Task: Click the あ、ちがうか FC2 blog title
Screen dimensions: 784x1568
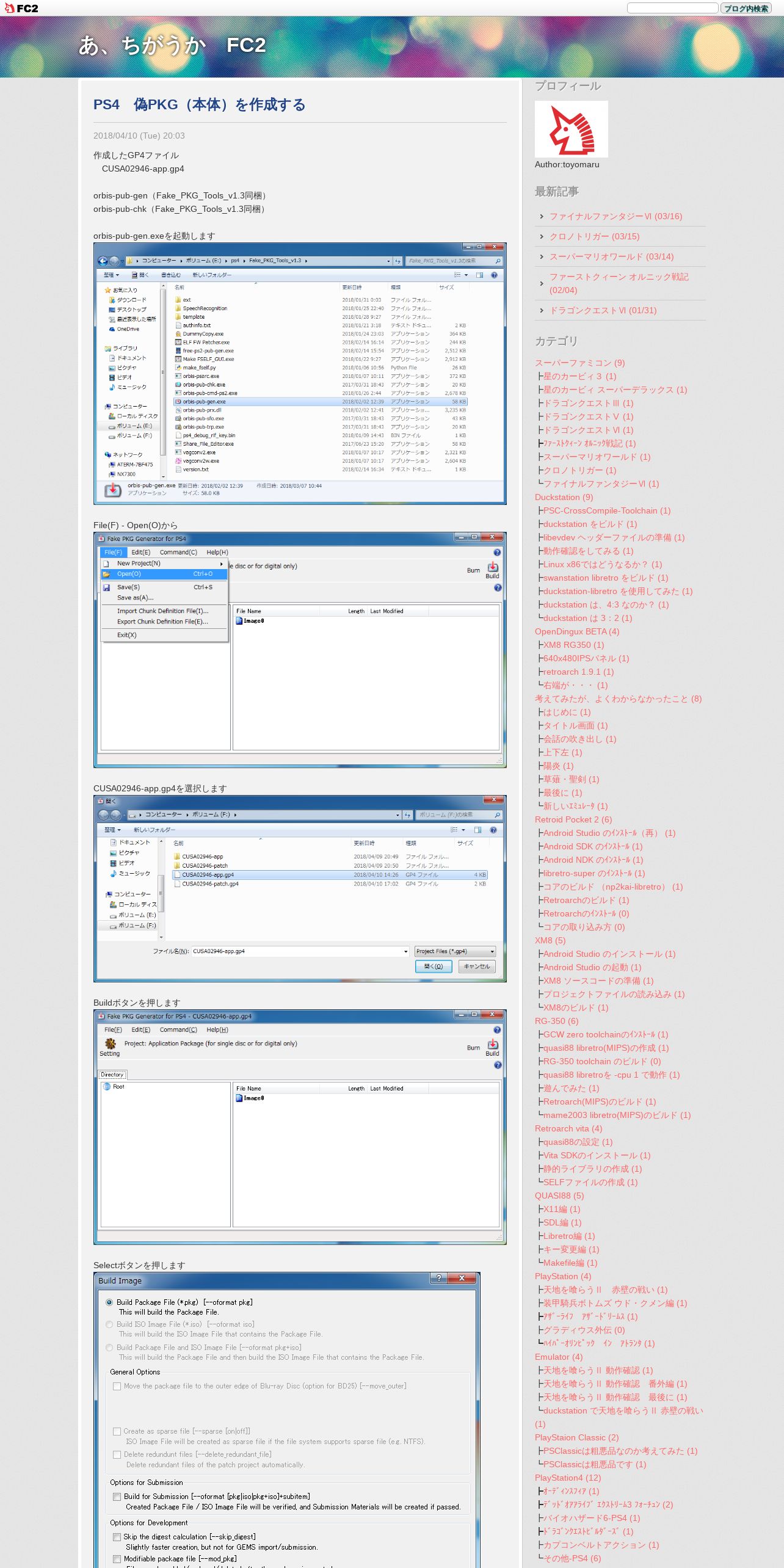Action: point(172,45)
